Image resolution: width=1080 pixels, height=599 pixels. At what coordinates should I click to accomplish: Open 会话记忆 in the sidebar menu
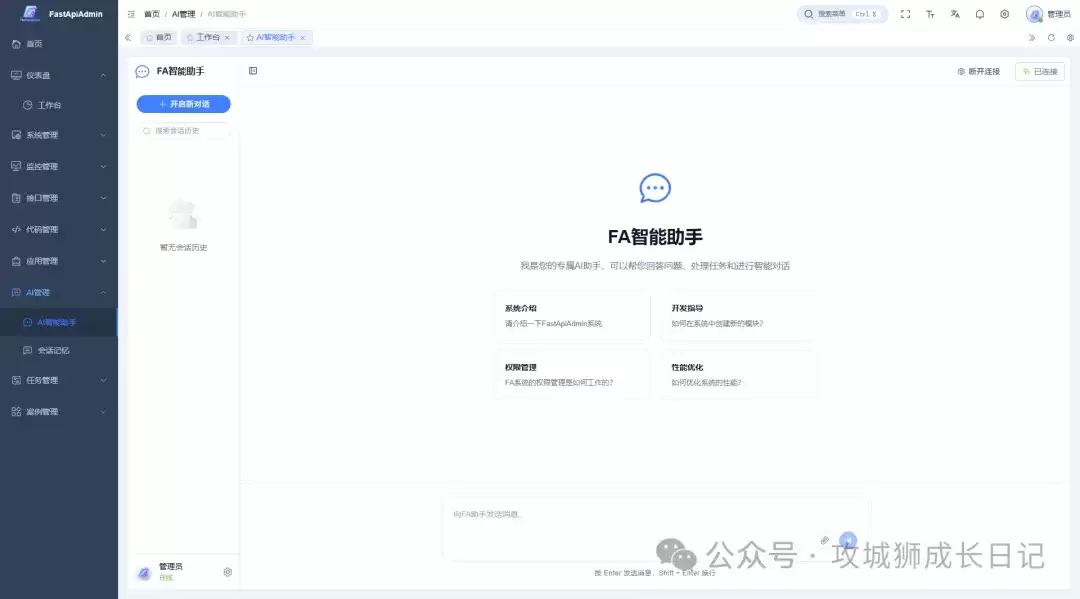(54, 351)
